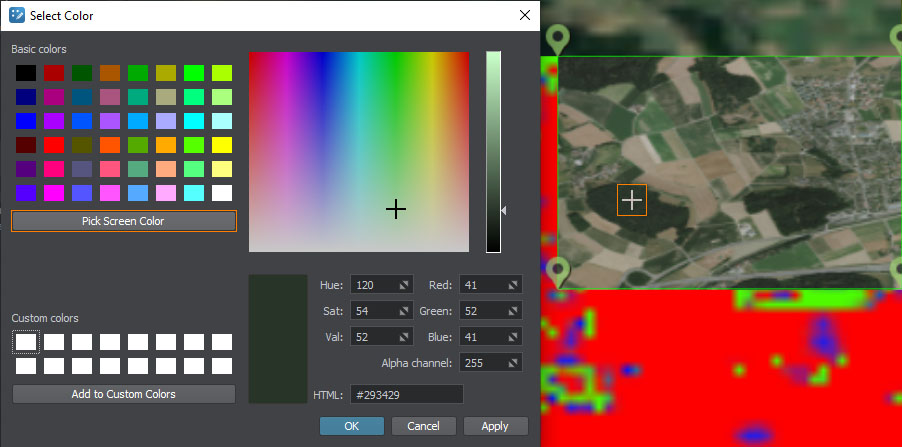Image resolution: width=902 pixels, height=447 pixels.
Task: Click Apply to apply the color
Action: pos(495,426)
